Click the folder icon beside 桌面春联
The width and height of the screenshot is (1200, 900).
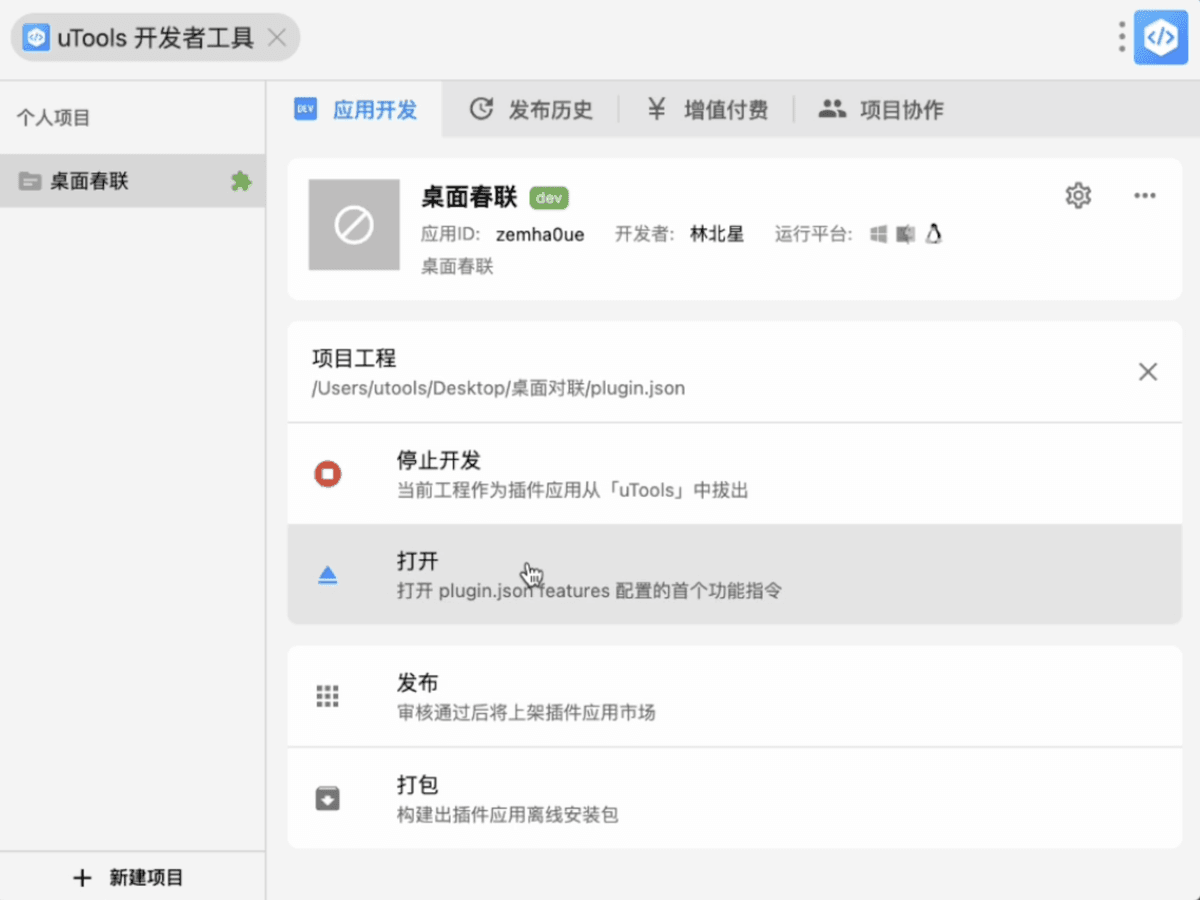[x=30, y=182]
